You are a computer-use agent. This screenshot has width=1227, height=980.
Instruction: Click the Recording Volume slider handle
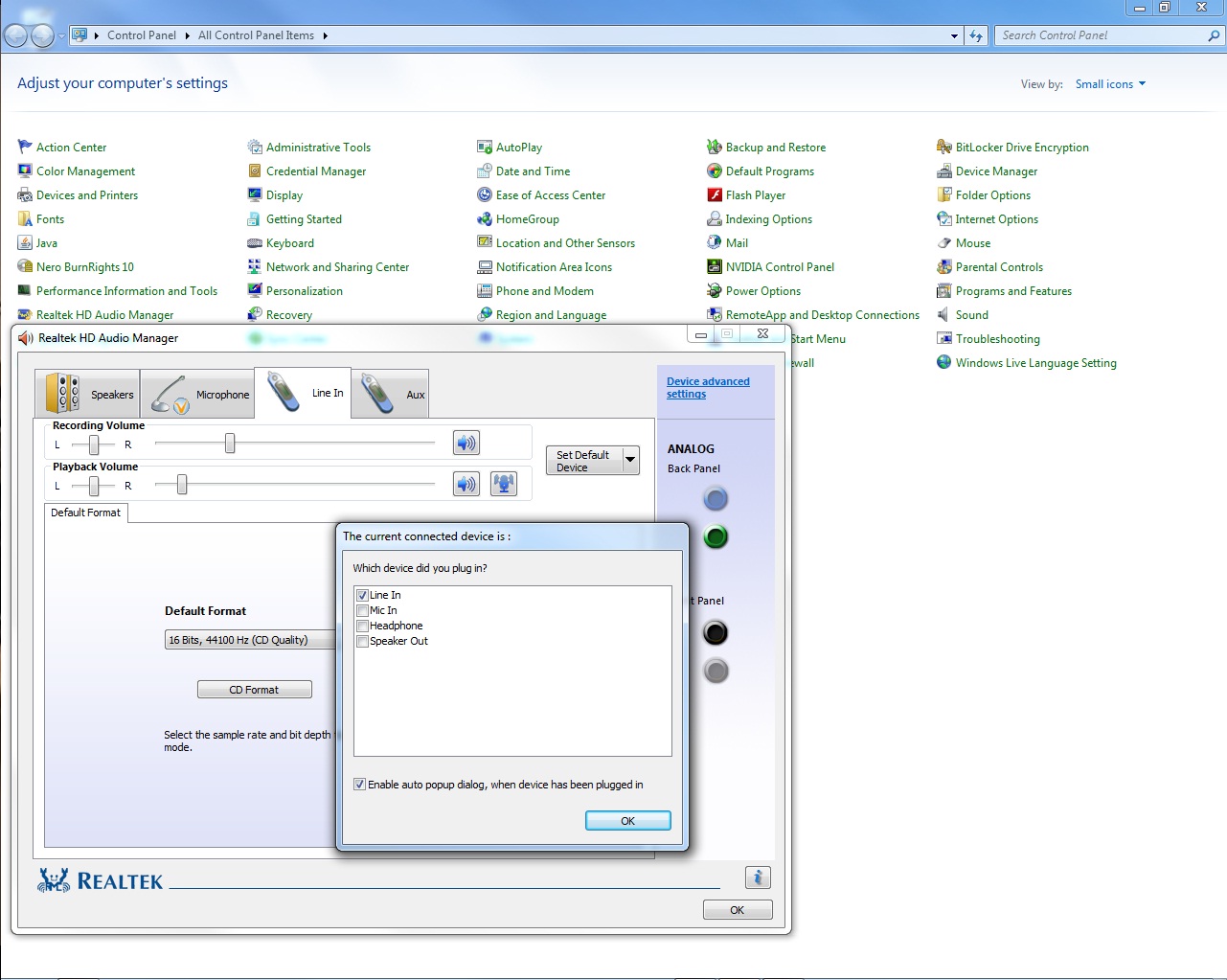[x=230, y=443]
